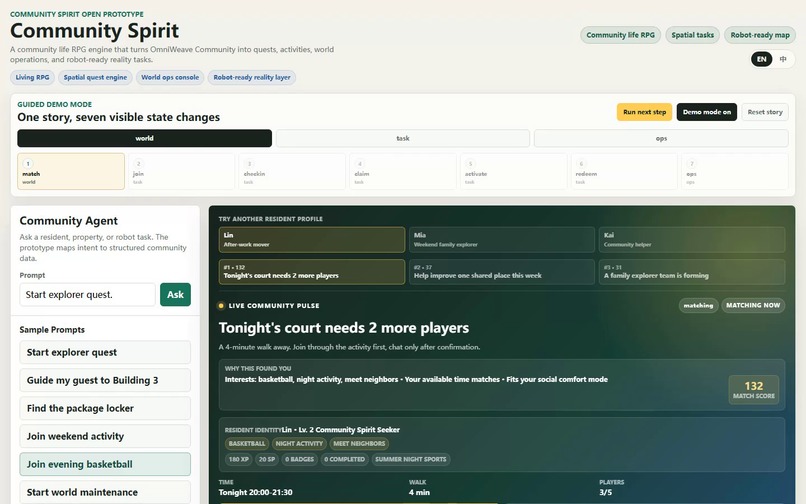Click Tonight's court needs 2 more players heading
Screen dimensions: 806x504
[344, 328]
